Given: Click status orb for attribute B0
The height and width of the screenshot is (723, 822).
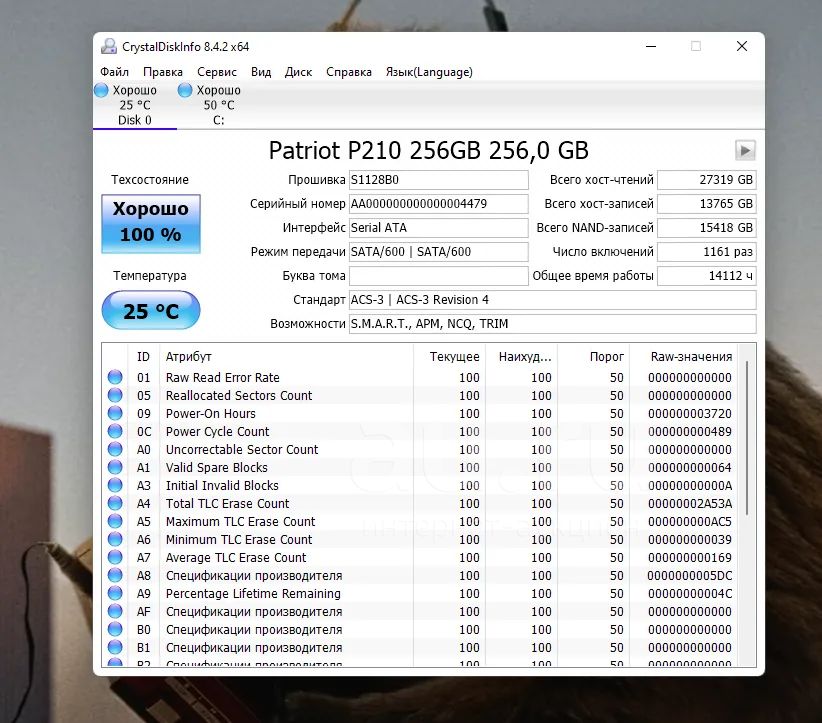Looking at the screenshot, I should (x=115, y=629).
